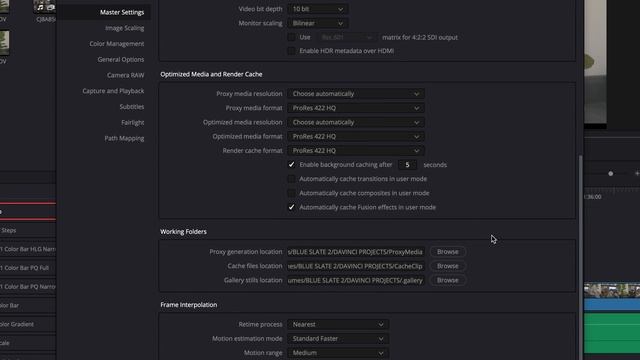Click the Proxy generation location path field
Image resolution: width=640 pixels, height=360 pixels.
(356, 252)
